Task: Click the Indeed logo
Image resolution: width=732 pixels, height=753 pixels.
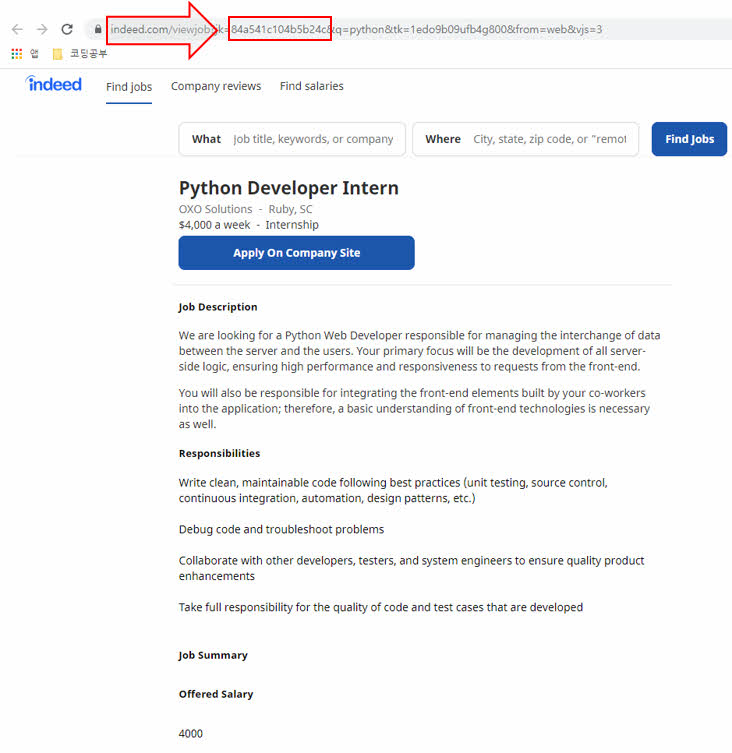Action: tap(54, 84)
